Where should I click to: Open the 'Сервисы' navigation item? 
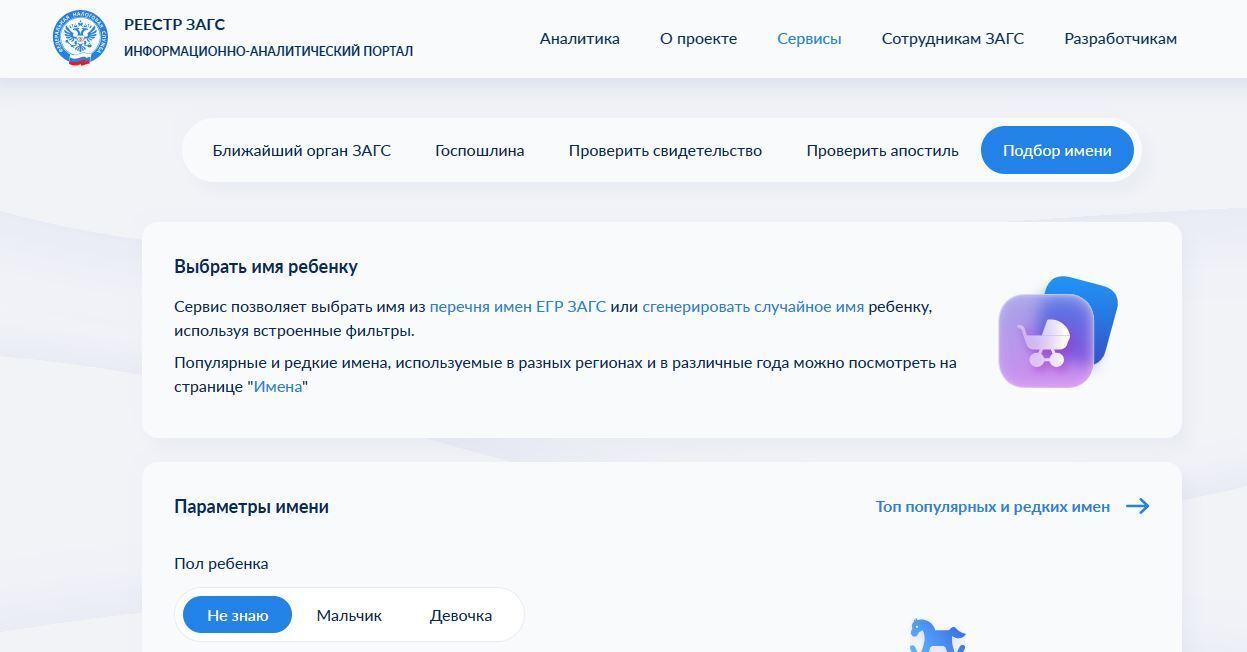pyautogui.click(x=809, y=39)
